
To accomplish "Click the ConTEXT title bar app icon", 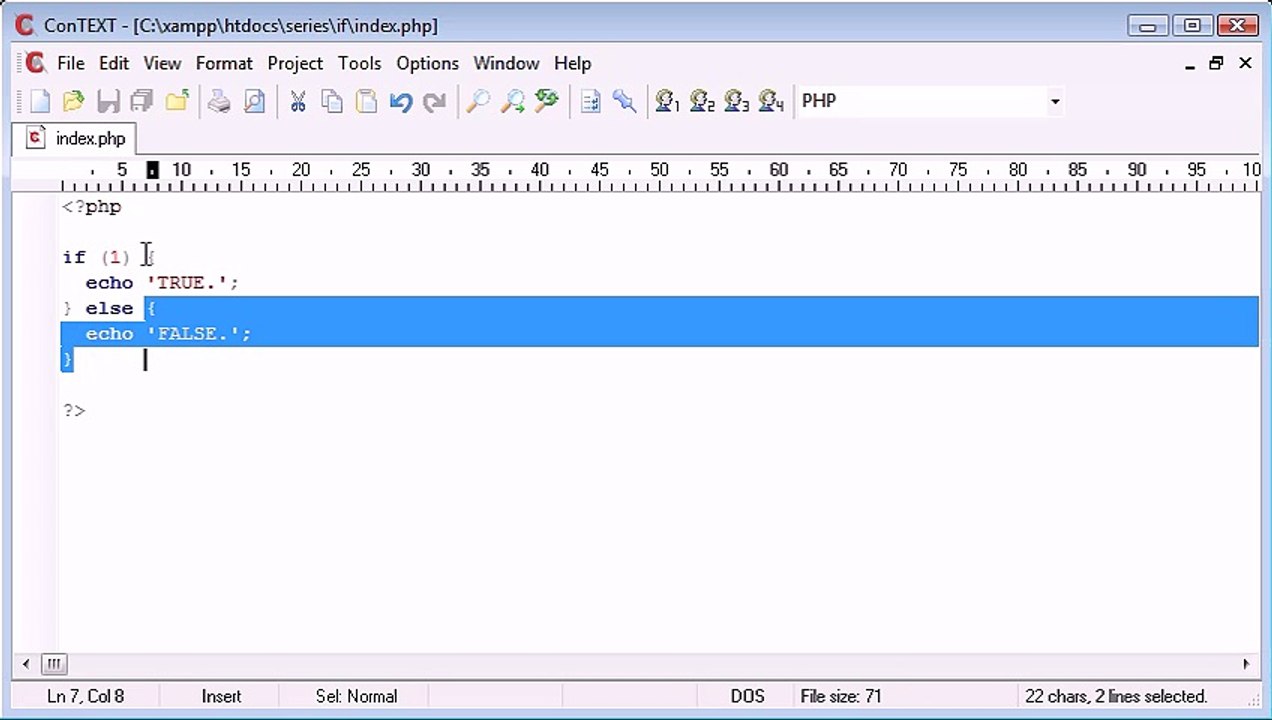I will [x=25, y=26].
